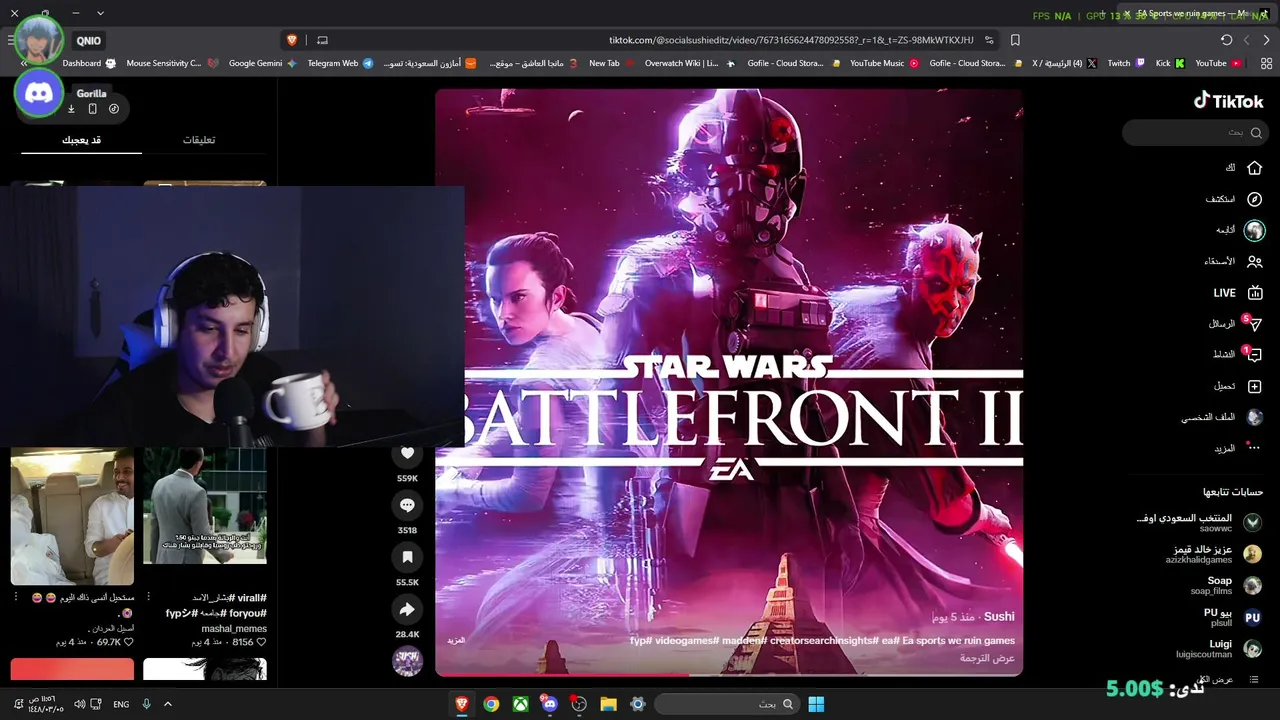The image size is (1280, 720).
Task: Like the TikTok video with heart icon
Action: (x=407, y=453)
